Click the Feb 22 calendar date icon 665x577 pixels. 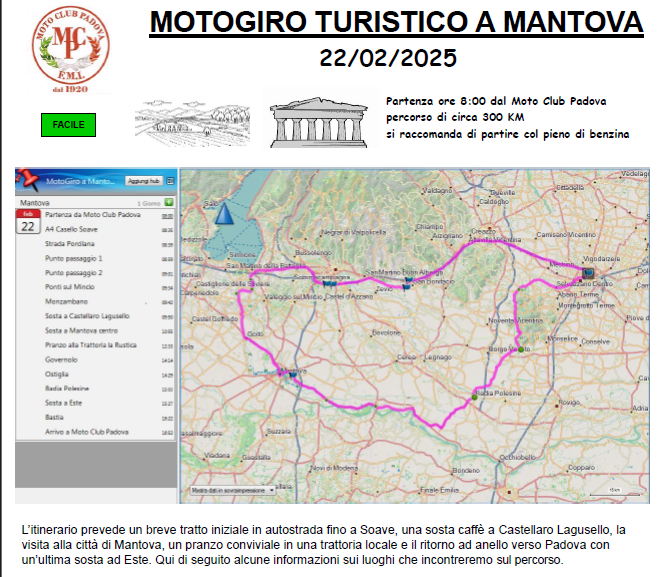(30, 221)
